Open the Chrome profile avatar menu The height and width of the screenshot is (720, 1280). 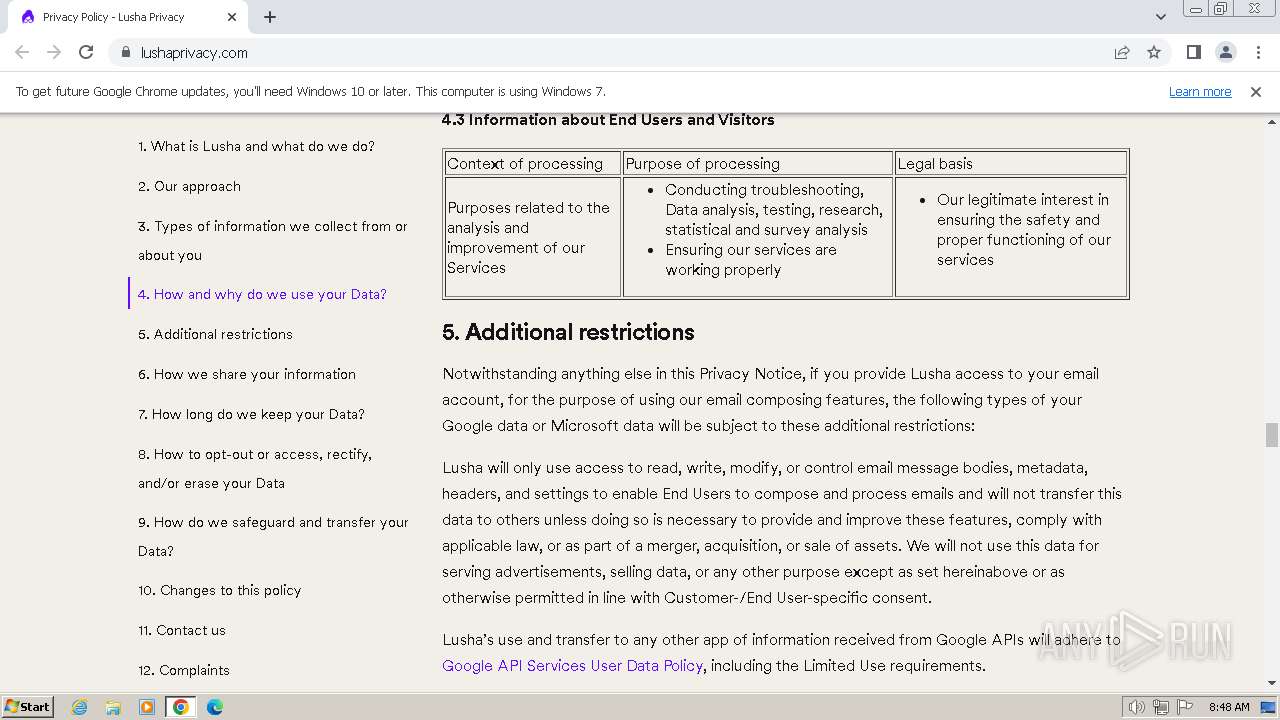[x=1226, y=53]
